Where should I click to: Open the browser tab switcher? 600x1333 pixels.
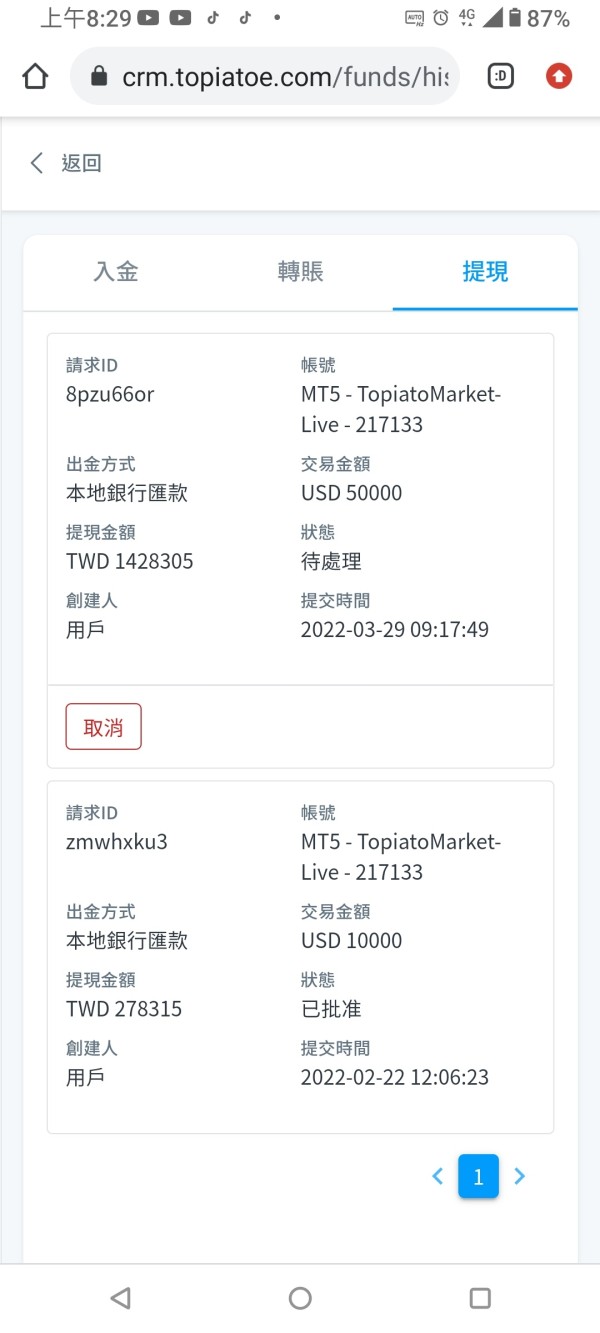point(501,76)
